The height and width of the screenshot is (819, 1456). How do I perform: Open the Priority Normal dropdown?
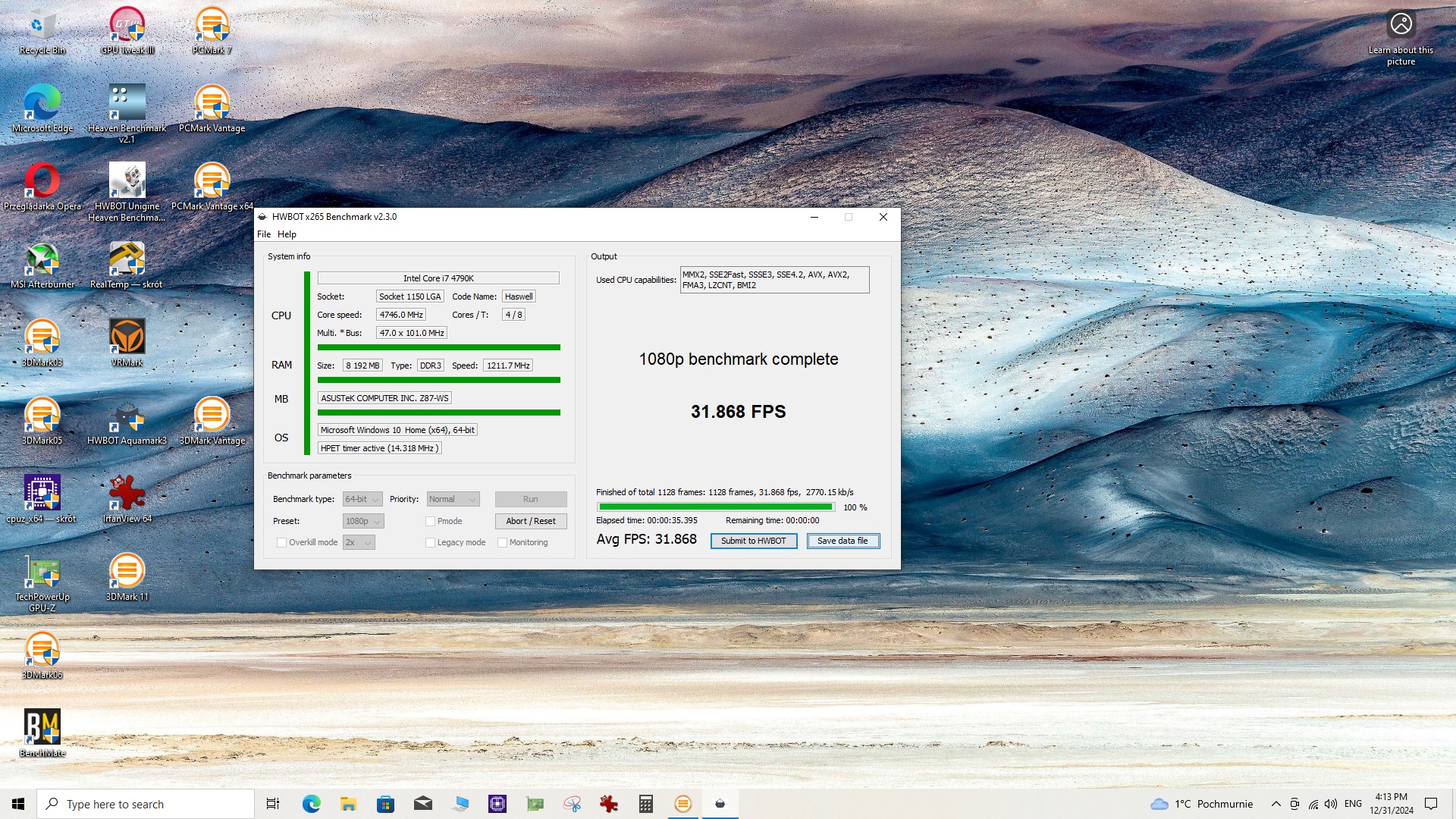point(453,499)
